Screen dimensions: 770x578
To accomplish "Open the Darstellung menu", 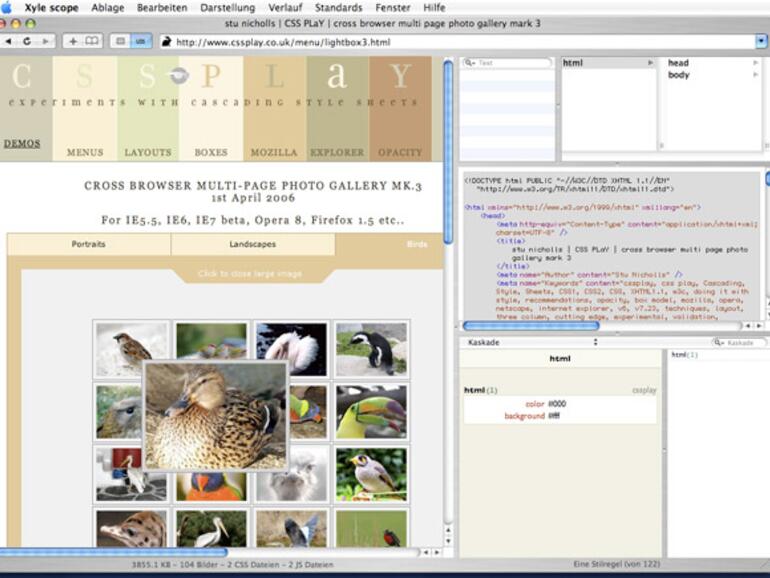I will (x=227, y=7).
